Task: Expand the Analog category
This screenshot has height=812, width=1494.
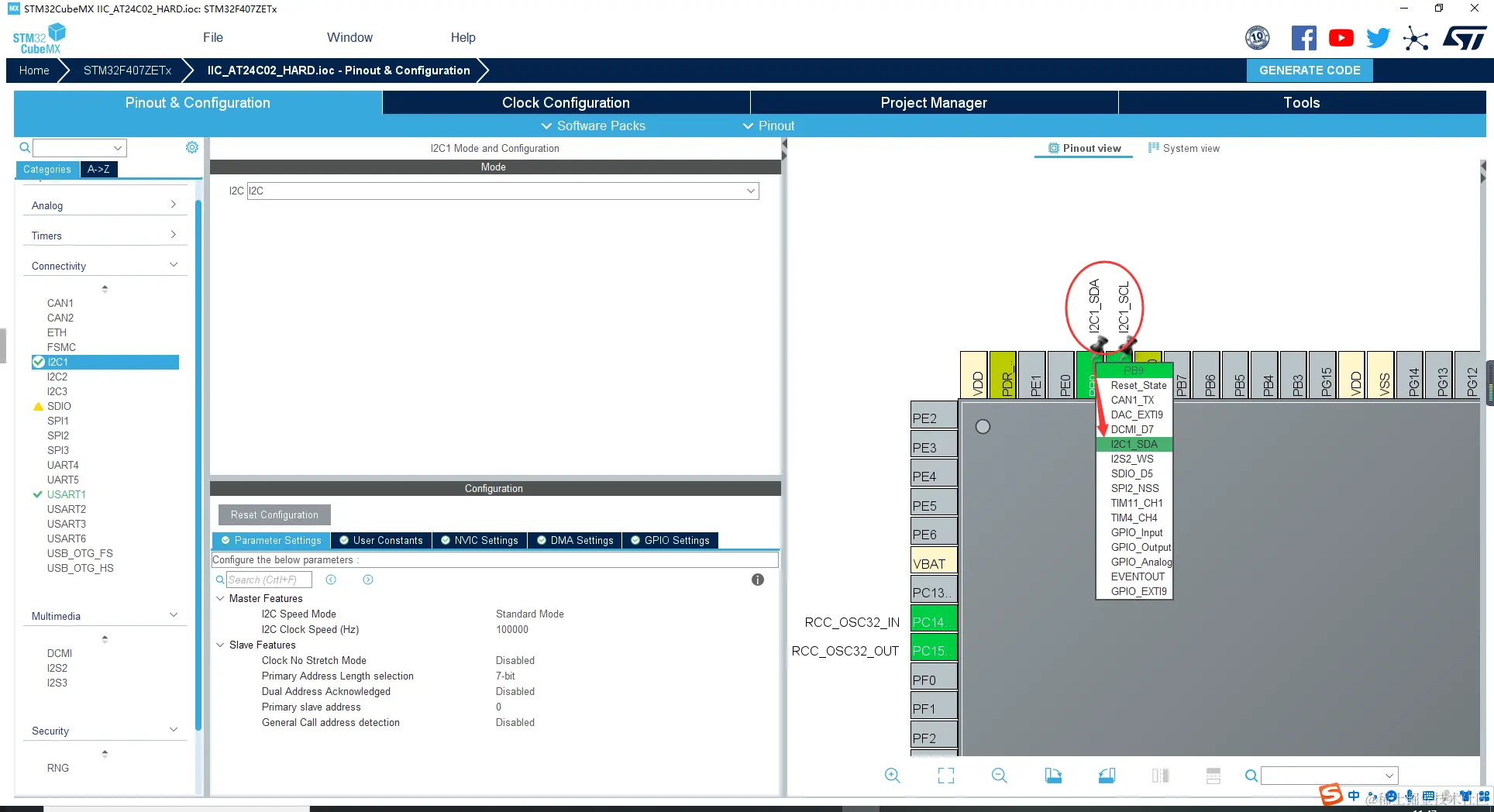Action: [173, 205]
